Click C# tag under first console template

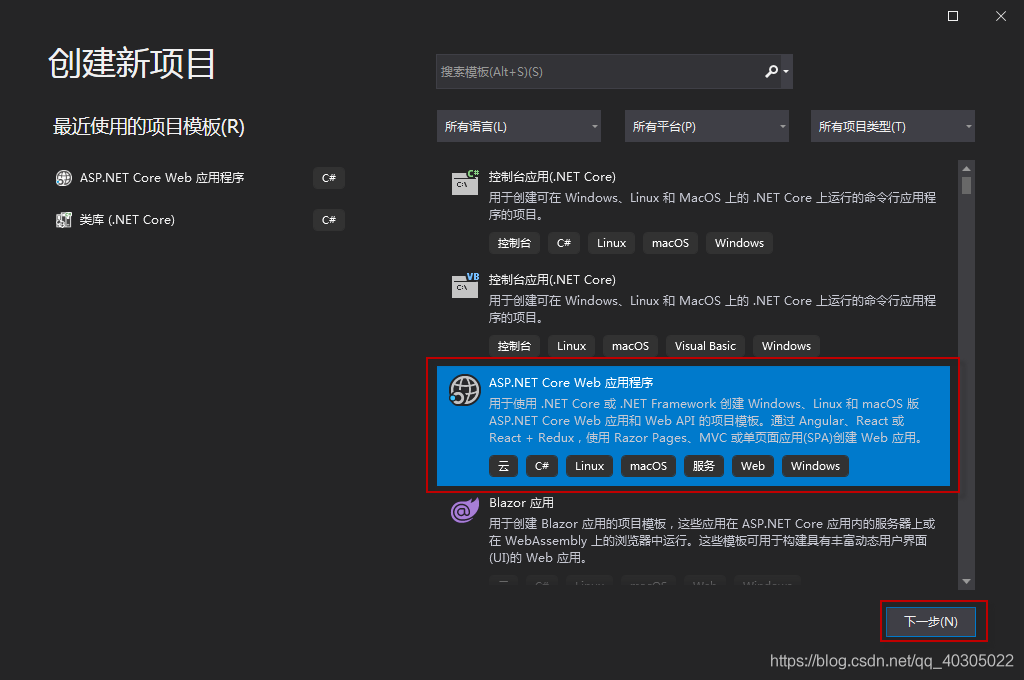pos(564,243)
